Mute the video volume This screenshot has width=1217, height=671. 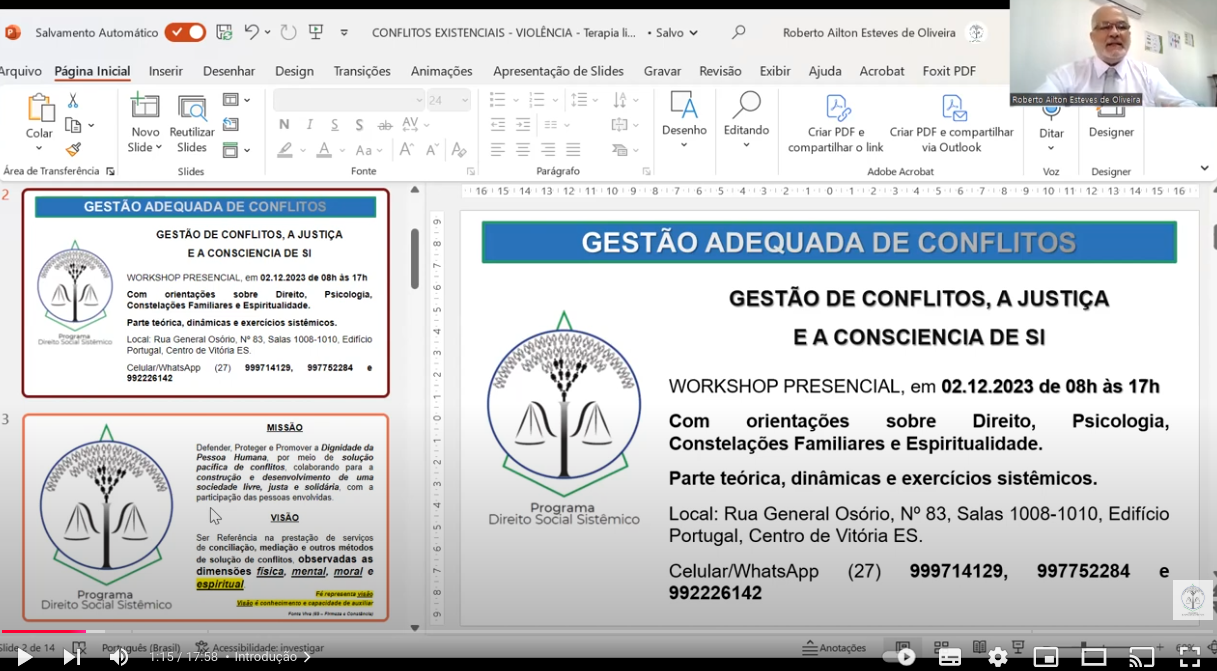119,657
